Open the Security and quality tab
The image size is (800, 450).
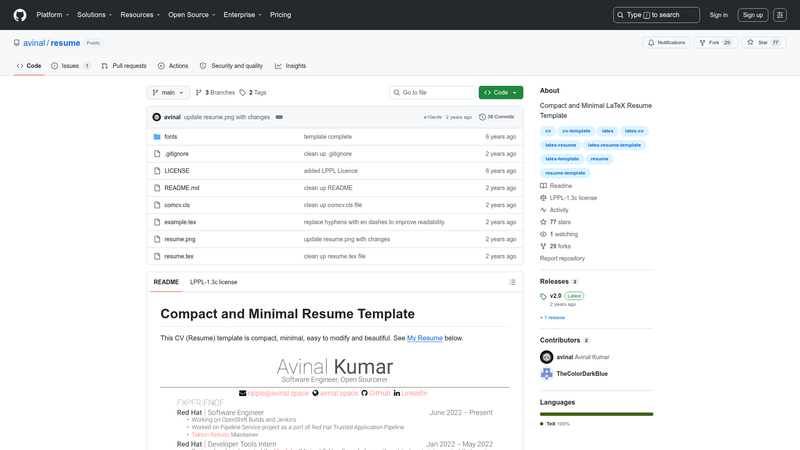tap(231, 66)
